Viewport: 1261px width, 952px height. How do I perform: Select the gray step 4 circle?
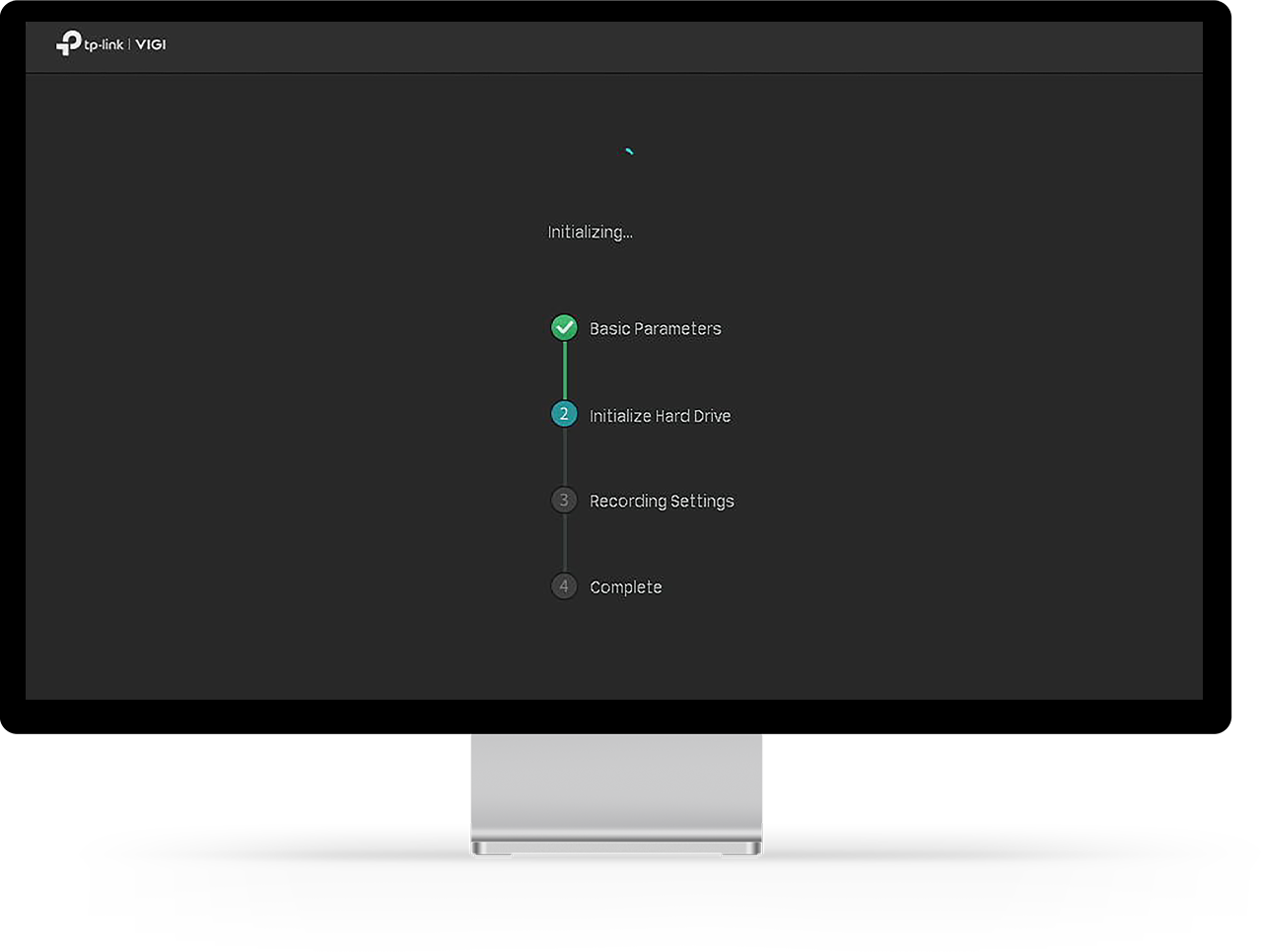(x=564, y=586)
